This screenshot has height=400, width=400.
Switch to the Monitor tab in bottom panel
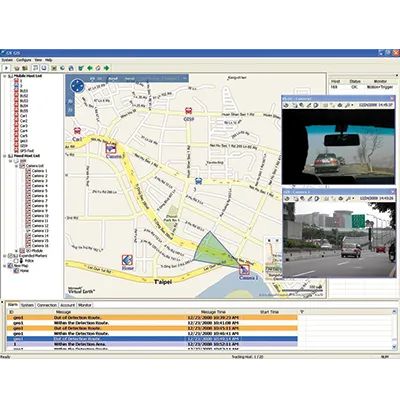tap(85, 305)
